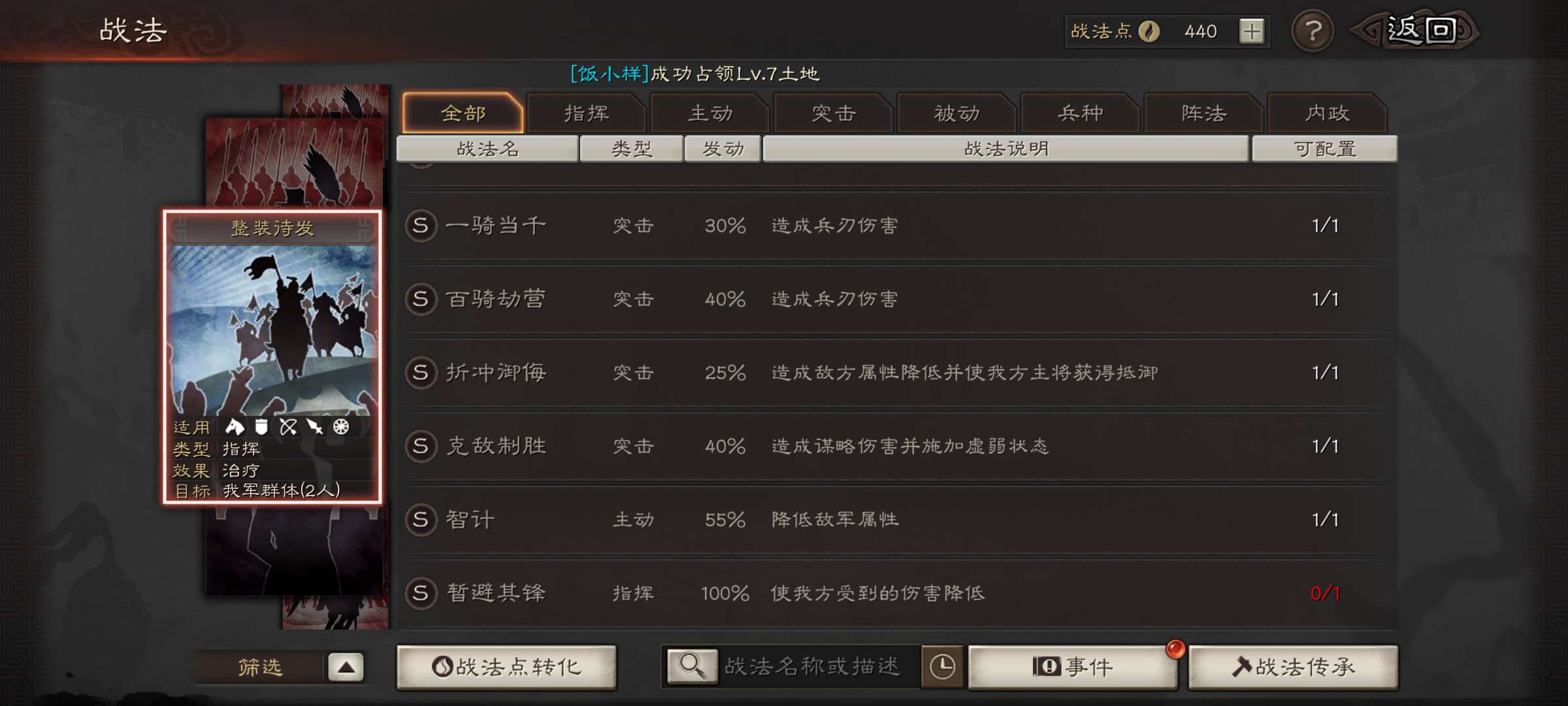Viewport: 1568px width, 706px height.
Task: Click the S grade icon of 一骑当千
Action: click(x=421, y=226)
